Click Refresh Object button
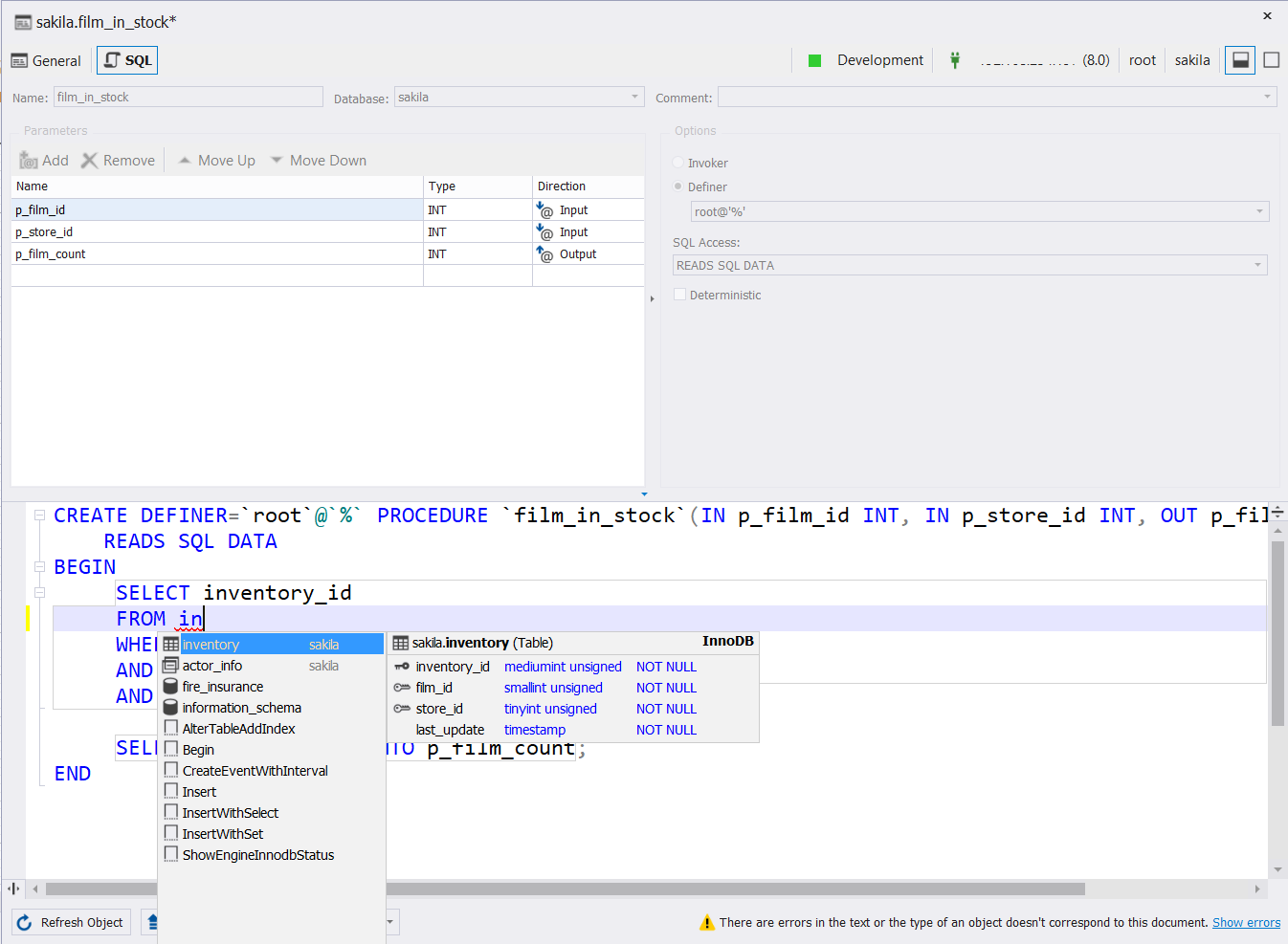This screenshot has height=944, width=1288. [72, 923]
